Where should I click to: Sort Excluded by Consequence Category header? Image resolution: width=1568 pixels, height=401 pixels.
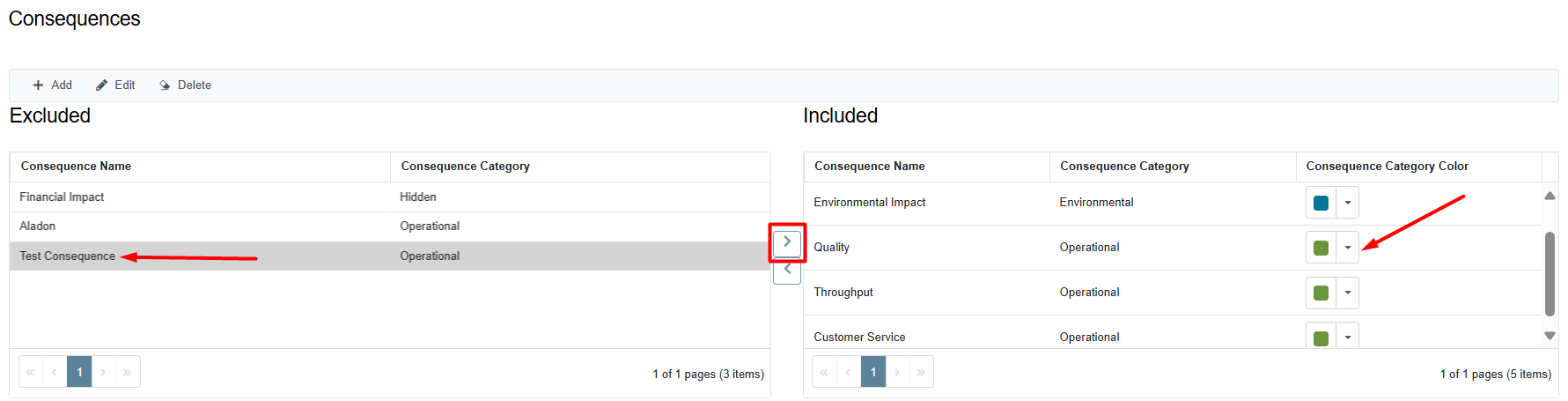pos(465,167)
